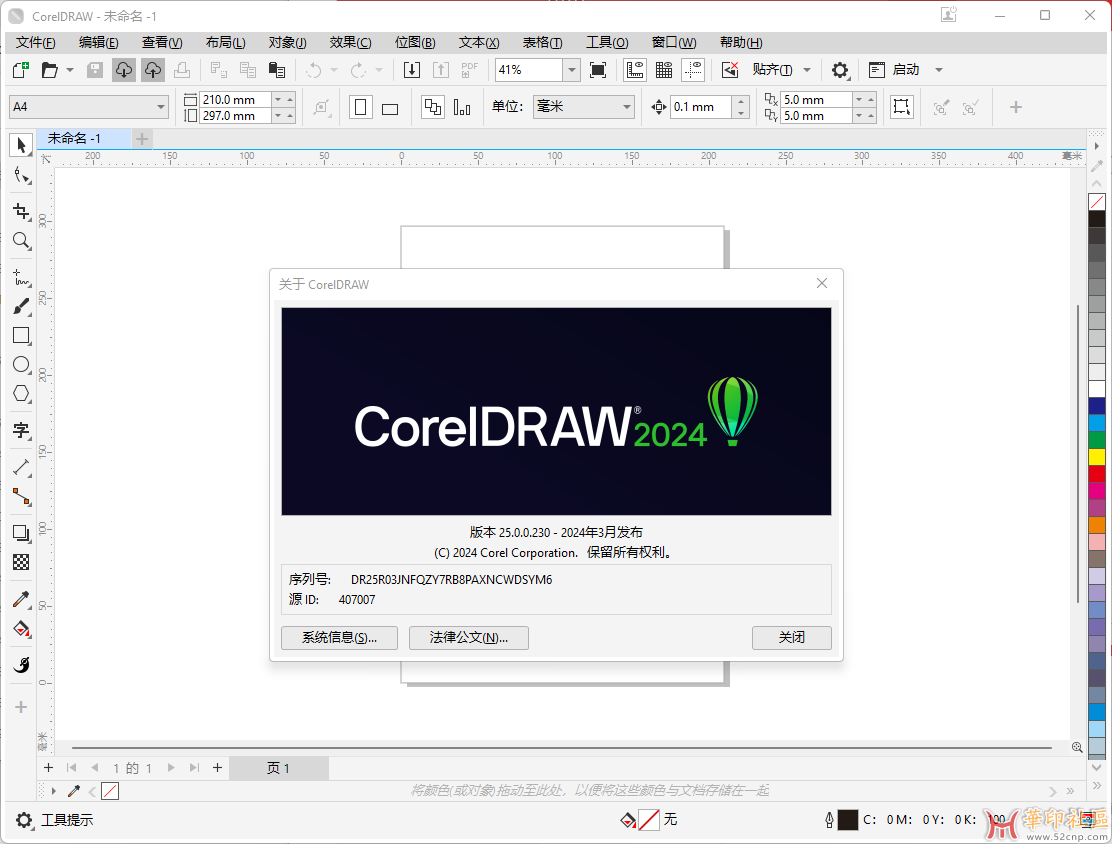Click the 法律公文(N)... button

pyautogui.click(x=469, y=638)
